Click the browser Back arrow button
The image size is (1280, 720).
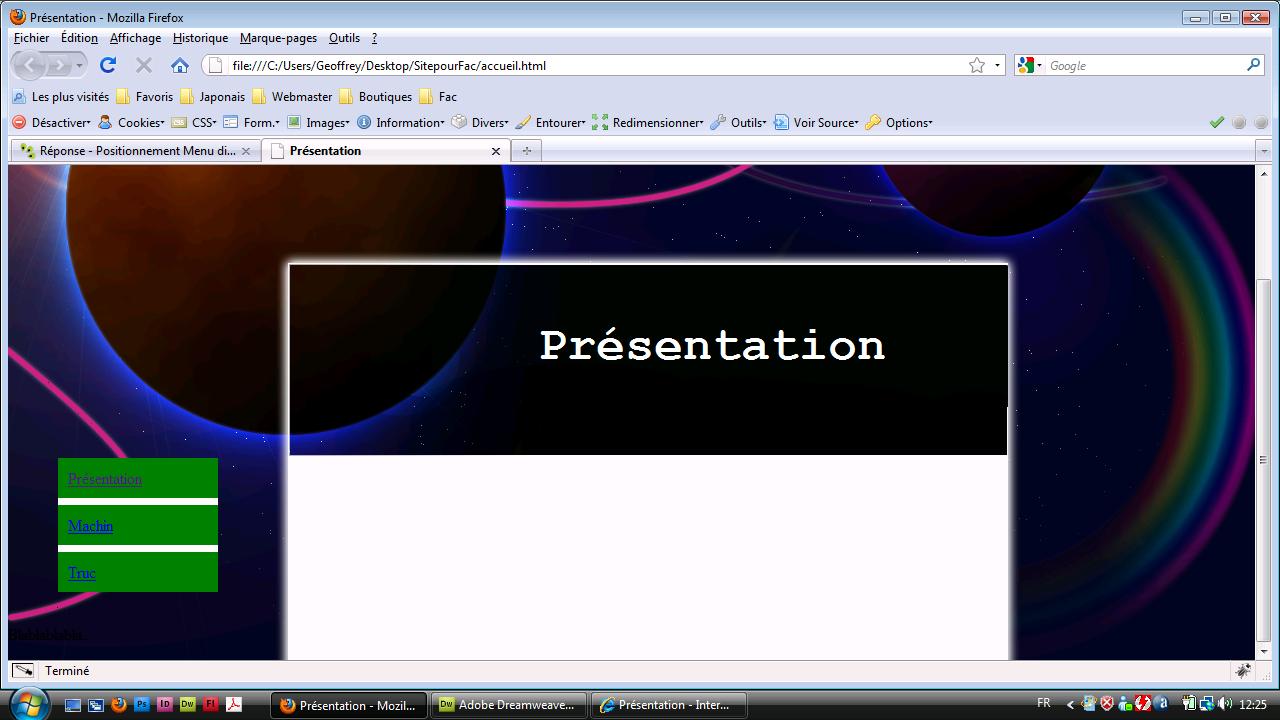30,65
